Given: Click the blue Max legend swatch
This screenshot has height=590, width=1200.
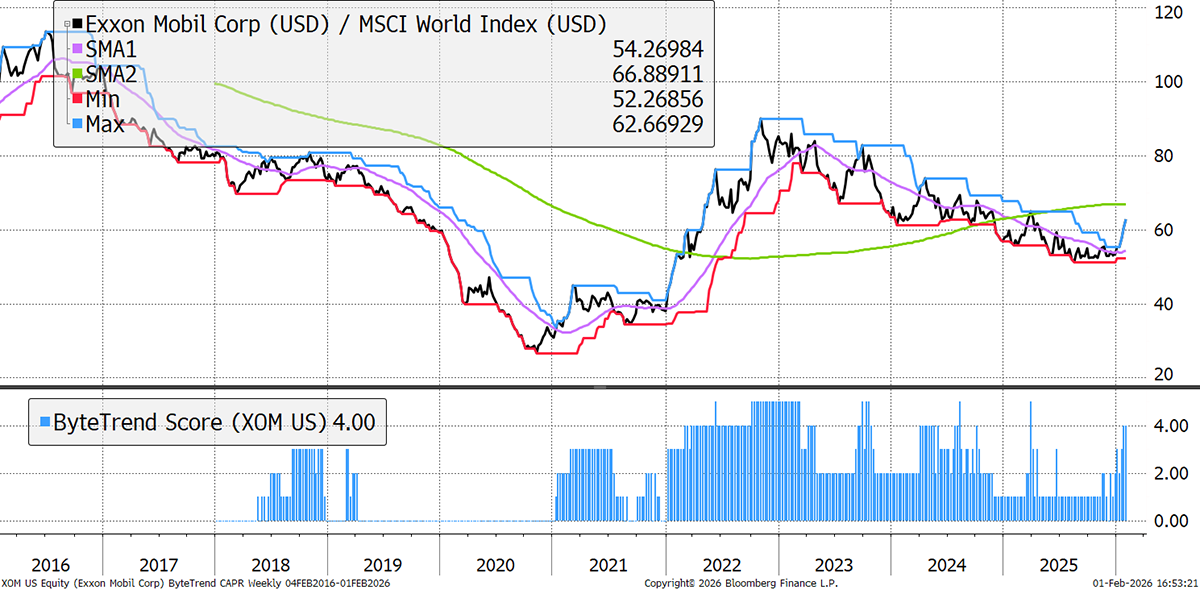Looking at the screenshot, I should point(78,123).
